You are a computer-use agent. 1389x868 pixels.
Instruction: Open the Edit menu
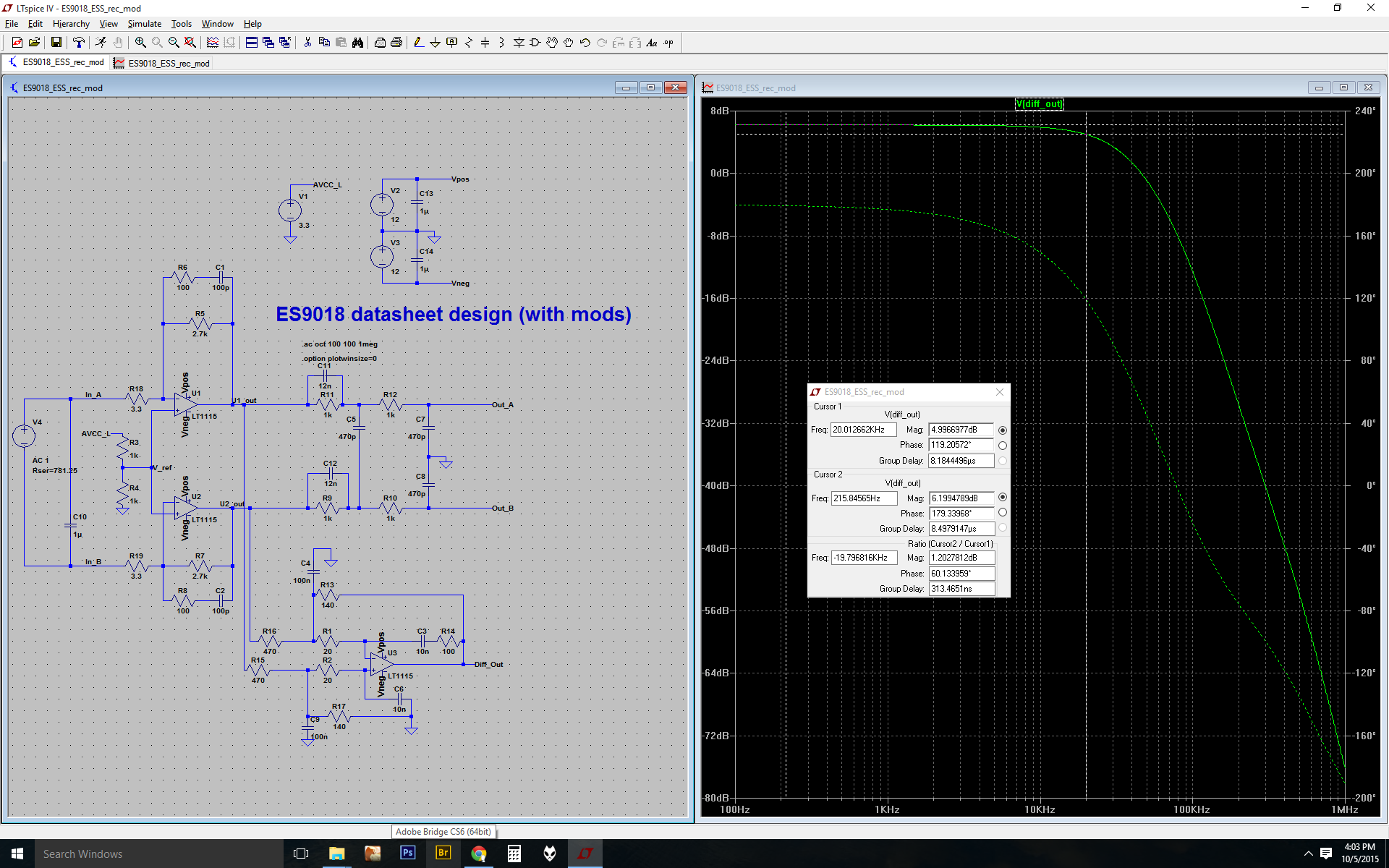35,24
